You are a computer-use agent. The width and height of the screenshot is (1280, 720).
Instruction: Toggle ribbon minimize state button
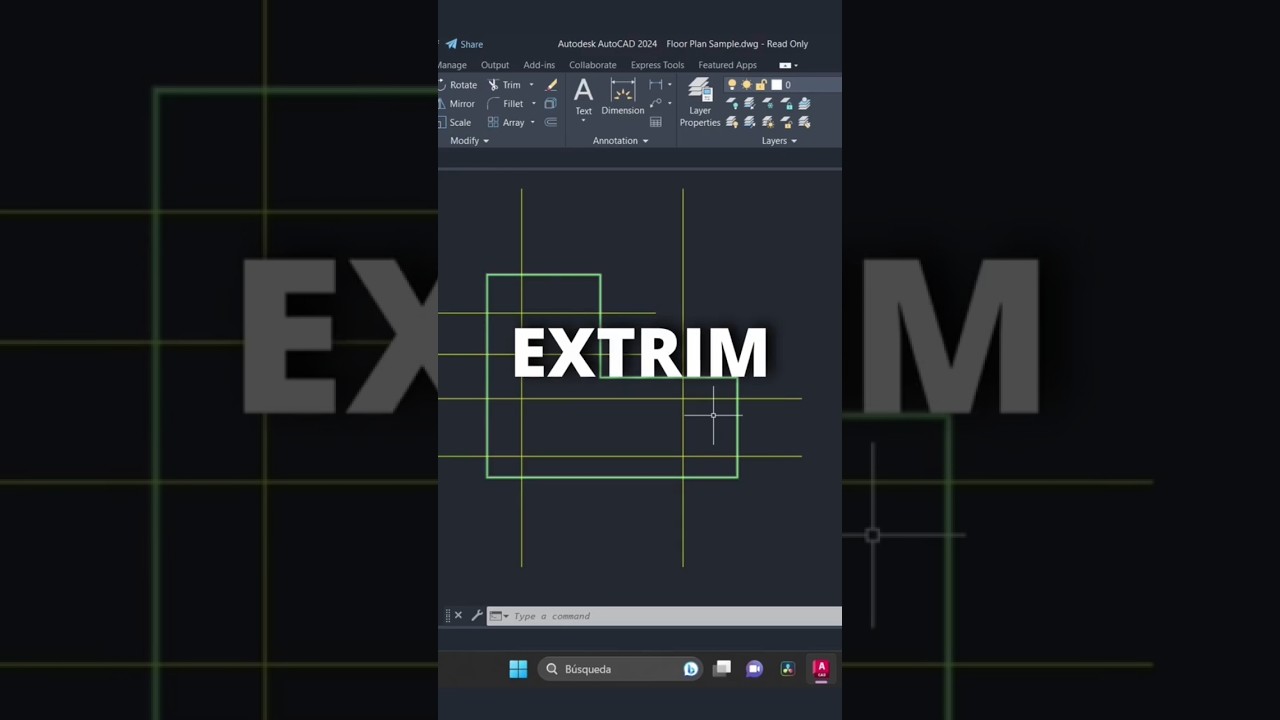785,65
